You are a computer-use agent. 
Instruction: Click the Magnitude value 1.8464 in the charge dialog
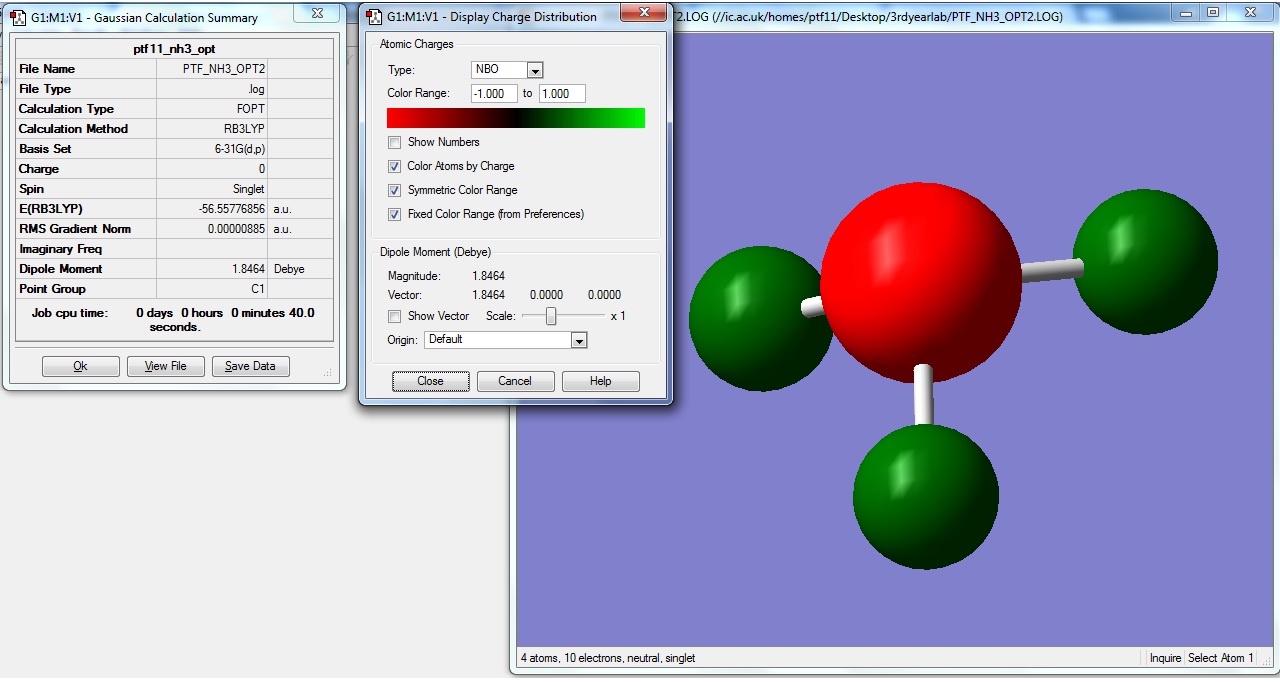click(488, 275)
